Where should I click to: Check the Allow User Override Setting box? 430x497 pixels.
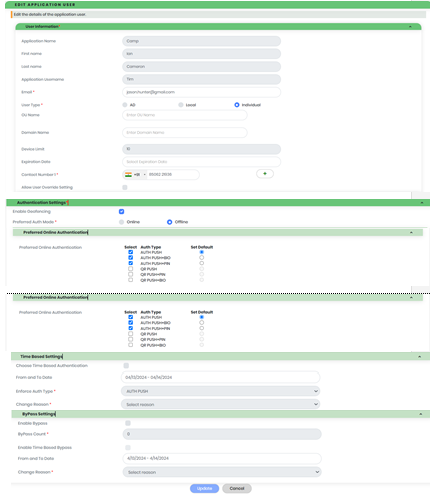tap(125, 187)
